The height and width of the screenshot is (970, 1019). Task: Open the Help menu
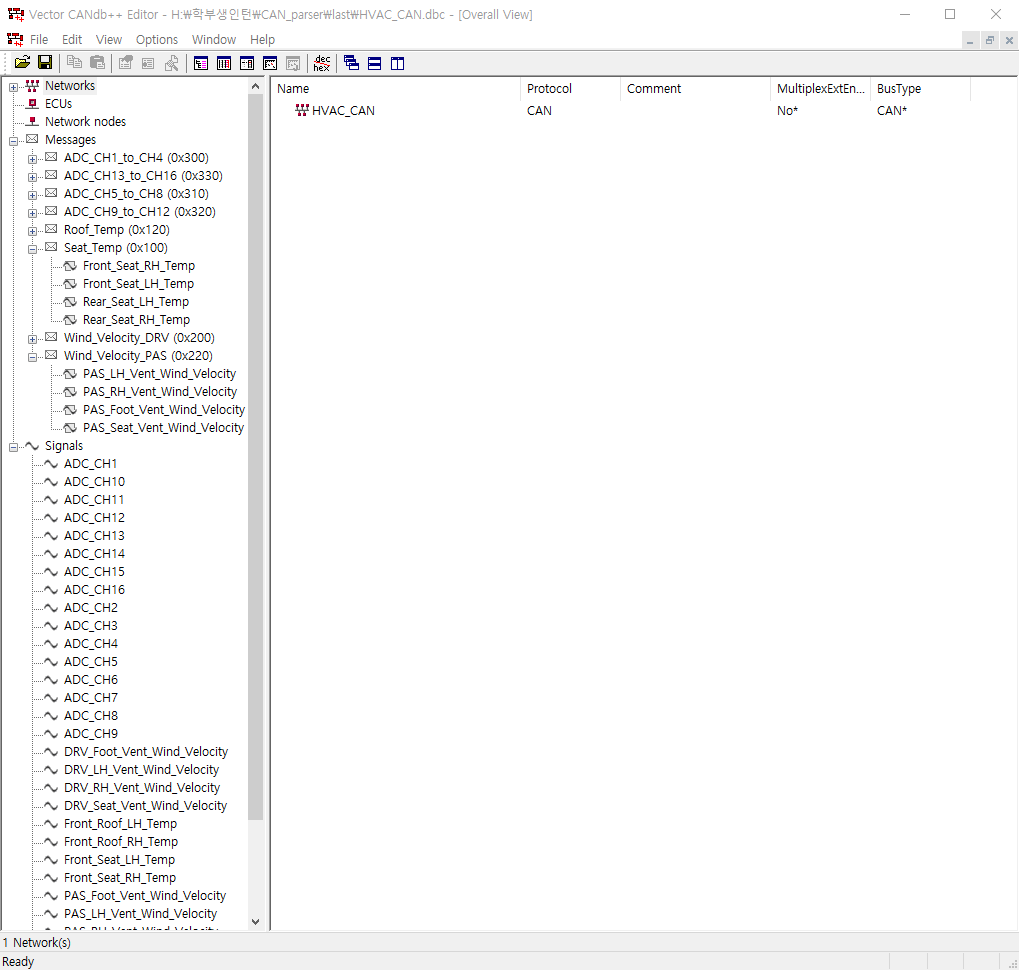pos(263,40)
